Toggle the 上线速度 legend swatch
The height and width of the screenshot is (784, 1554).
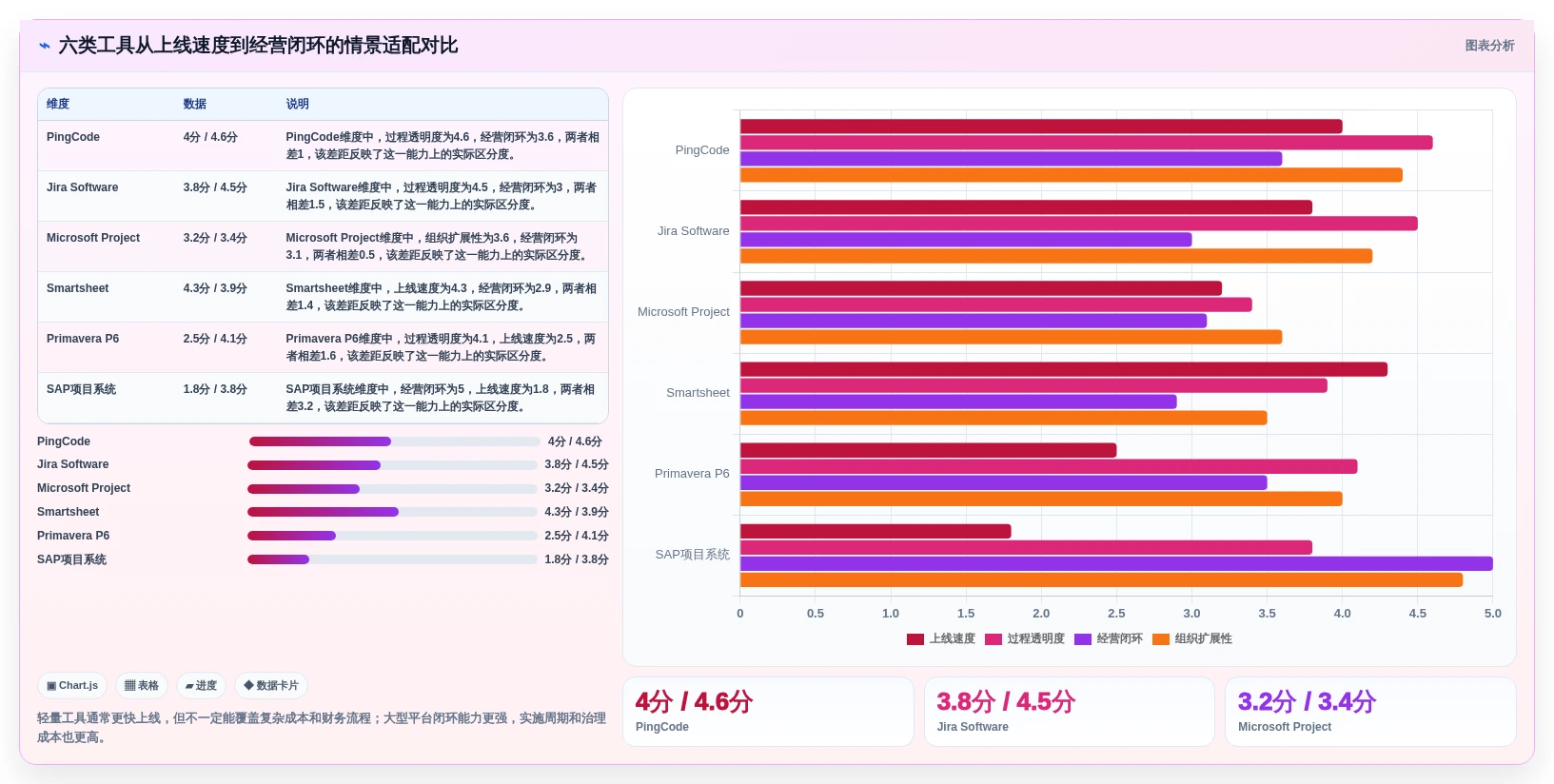915,639
